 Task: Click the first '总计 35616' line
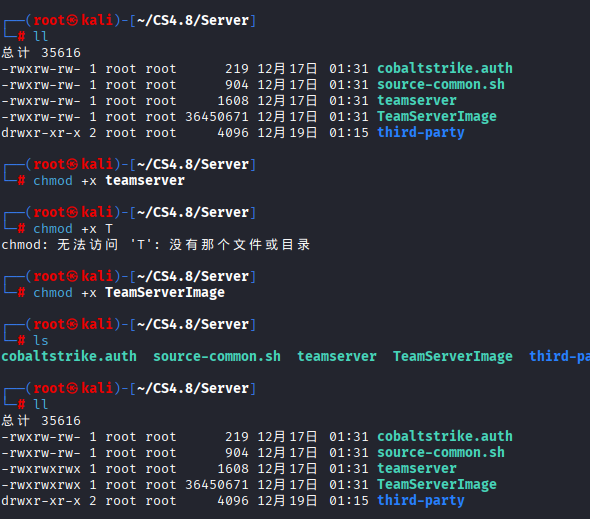click(x=41, y=53)
